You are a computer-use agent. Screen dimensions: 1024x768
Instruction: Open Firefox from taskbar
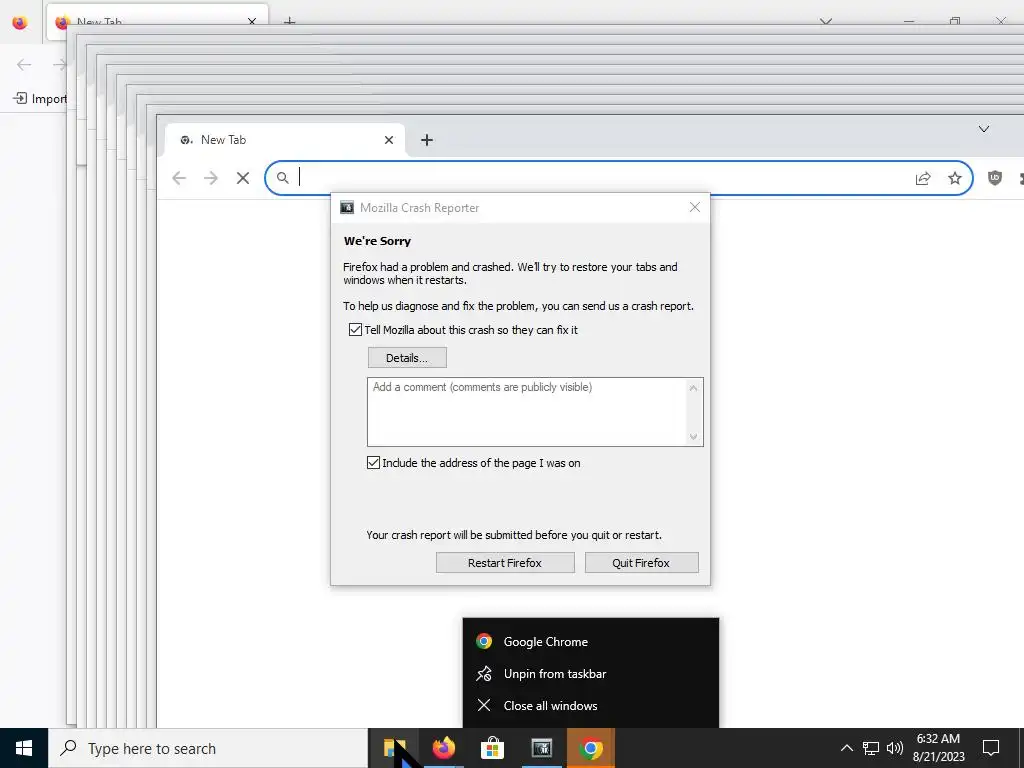[x=443, y=748]
